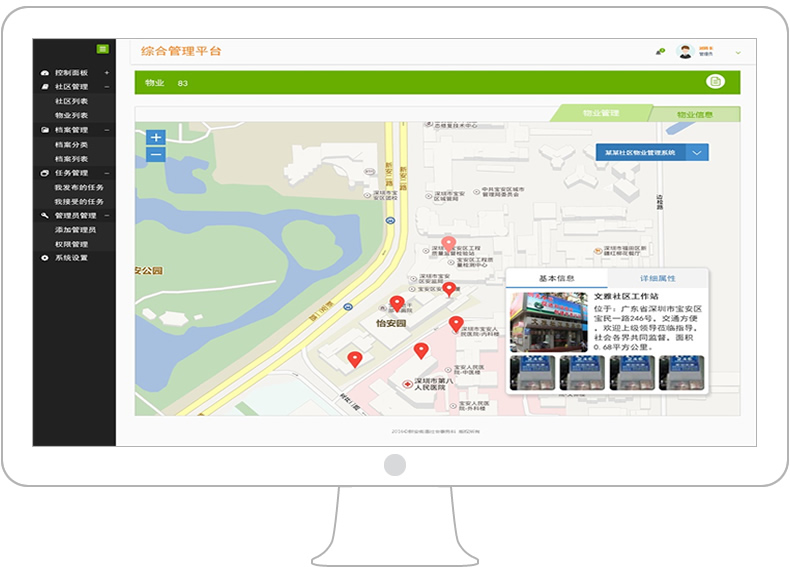Select the 某某社区物业管理系统 combo box
The height and width of the screenshot is (574, 790).
click(652, 153)
